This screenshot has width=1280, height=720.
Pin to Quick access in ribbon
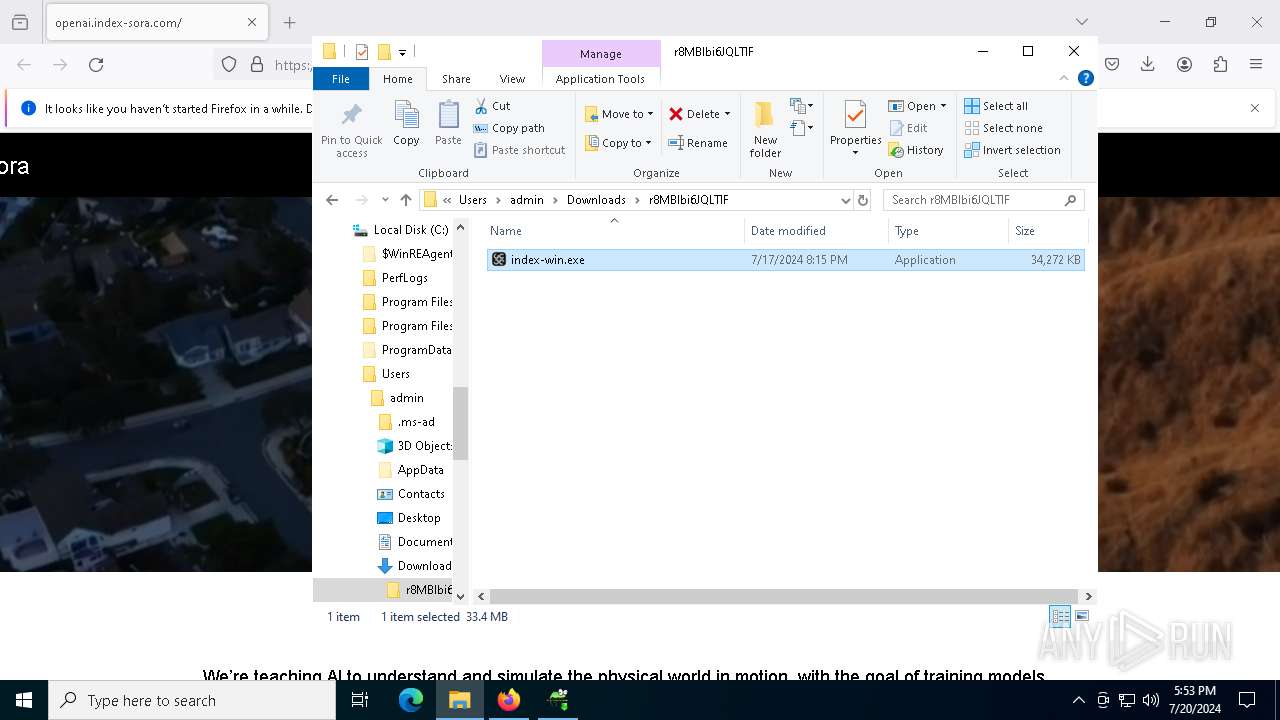click(x=351, y=130)
